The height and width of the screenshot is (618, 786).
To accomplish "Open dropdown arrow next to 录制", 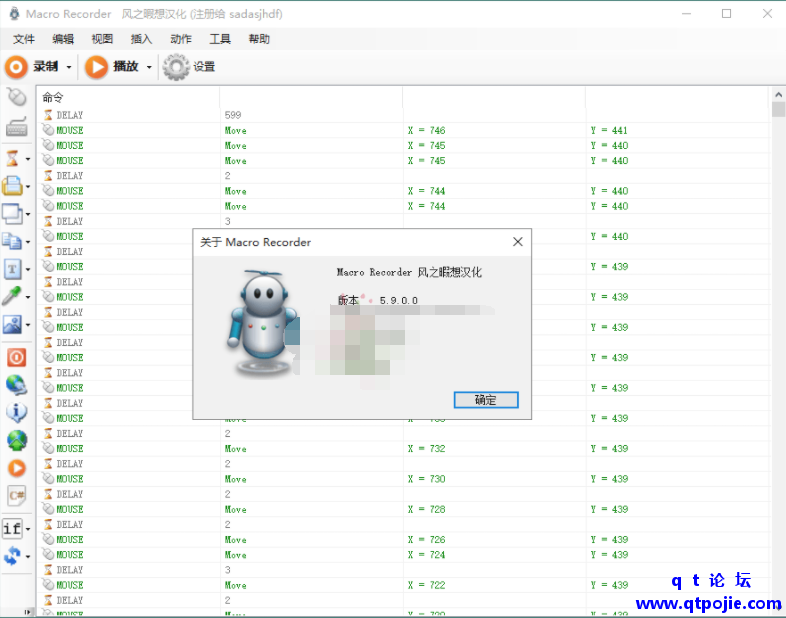I will [69, 67].
